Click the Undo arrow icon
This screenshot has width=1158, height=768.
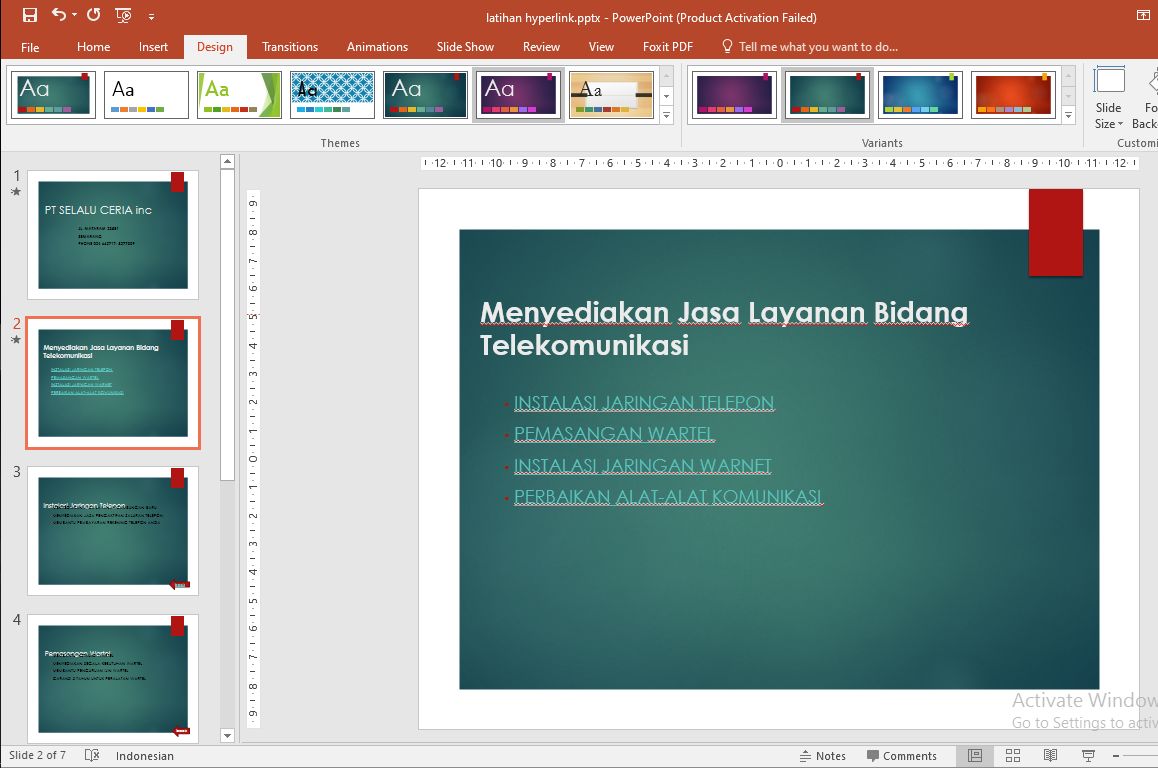59,15
